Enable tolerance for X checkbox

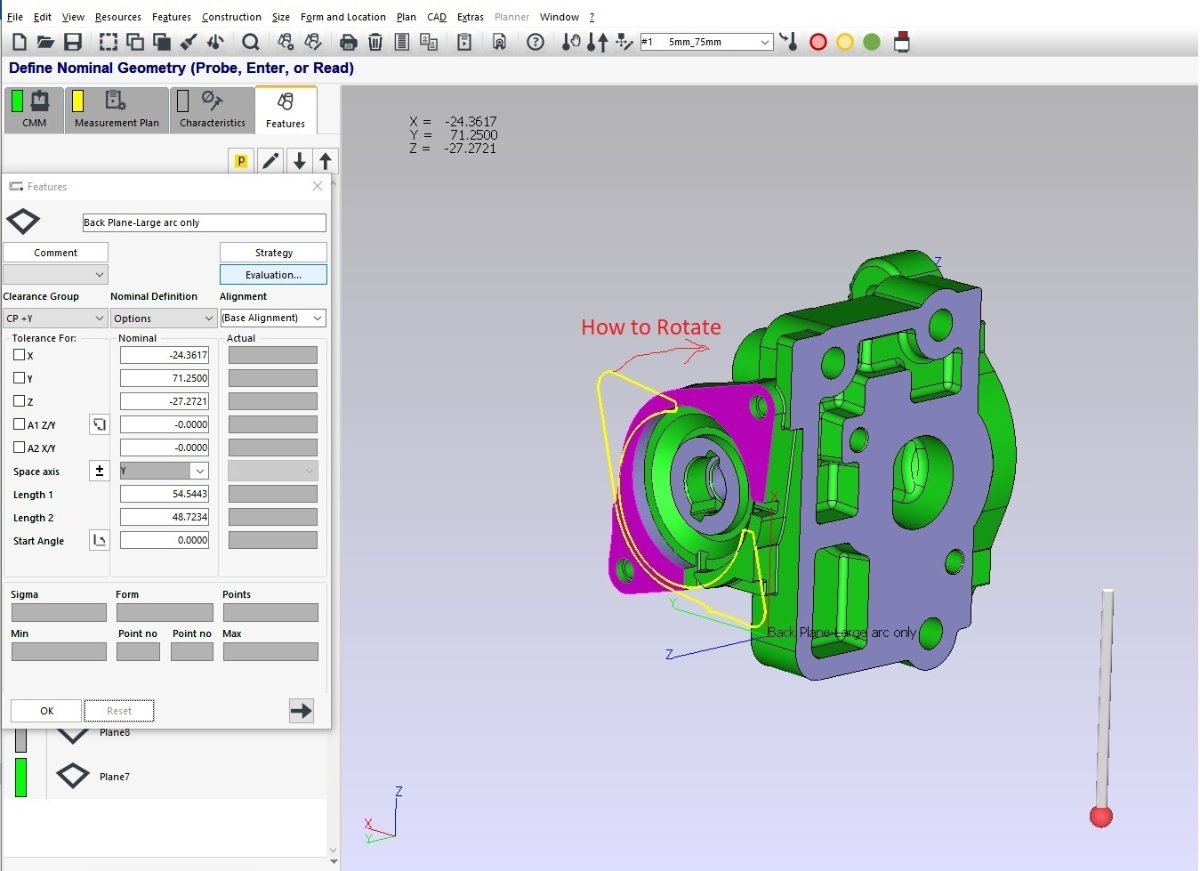pyautogui.click(x=19, y=355)
